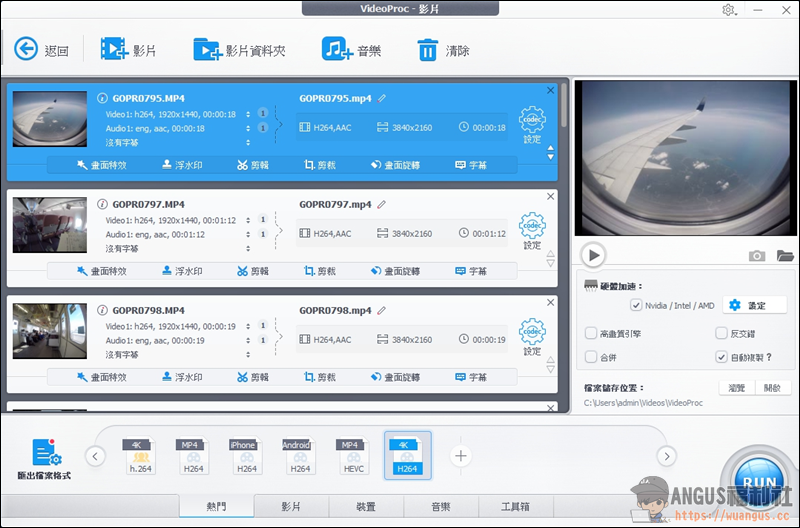The height and width of the screenshot is (528, 800).
Task: Switch to the 熱門 tab
Action: click(x=216, y=506)
